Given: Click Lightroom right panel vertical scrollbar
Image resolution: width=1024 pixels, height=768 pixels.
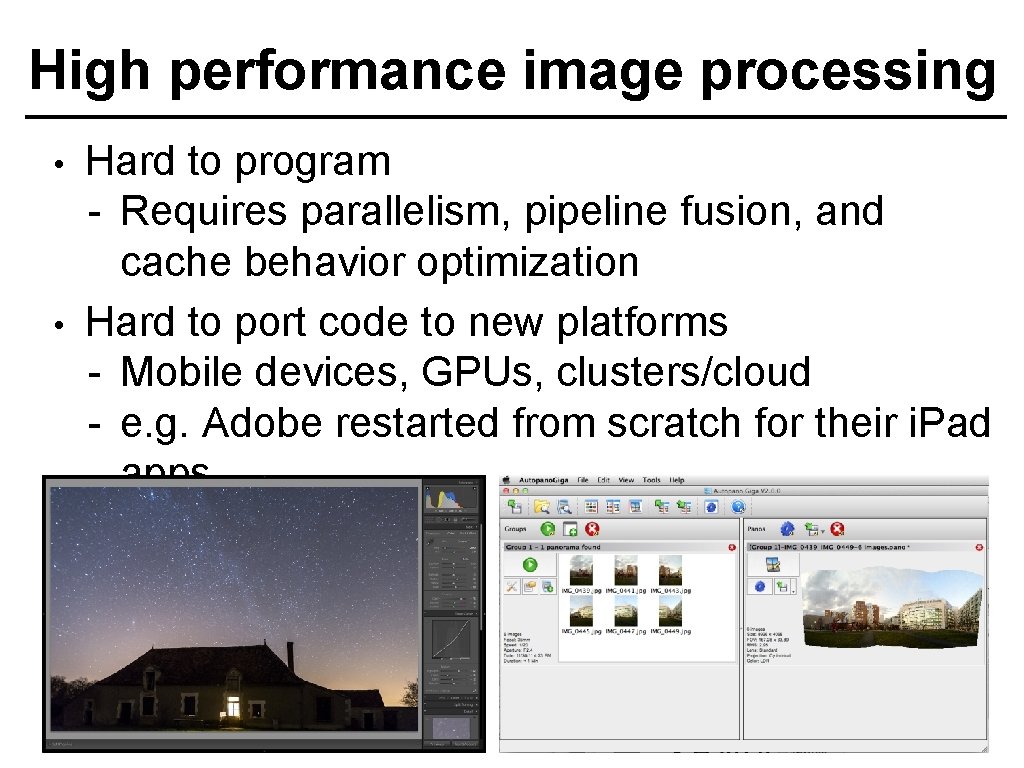Looking at the screenshot, I should [481, 577].
